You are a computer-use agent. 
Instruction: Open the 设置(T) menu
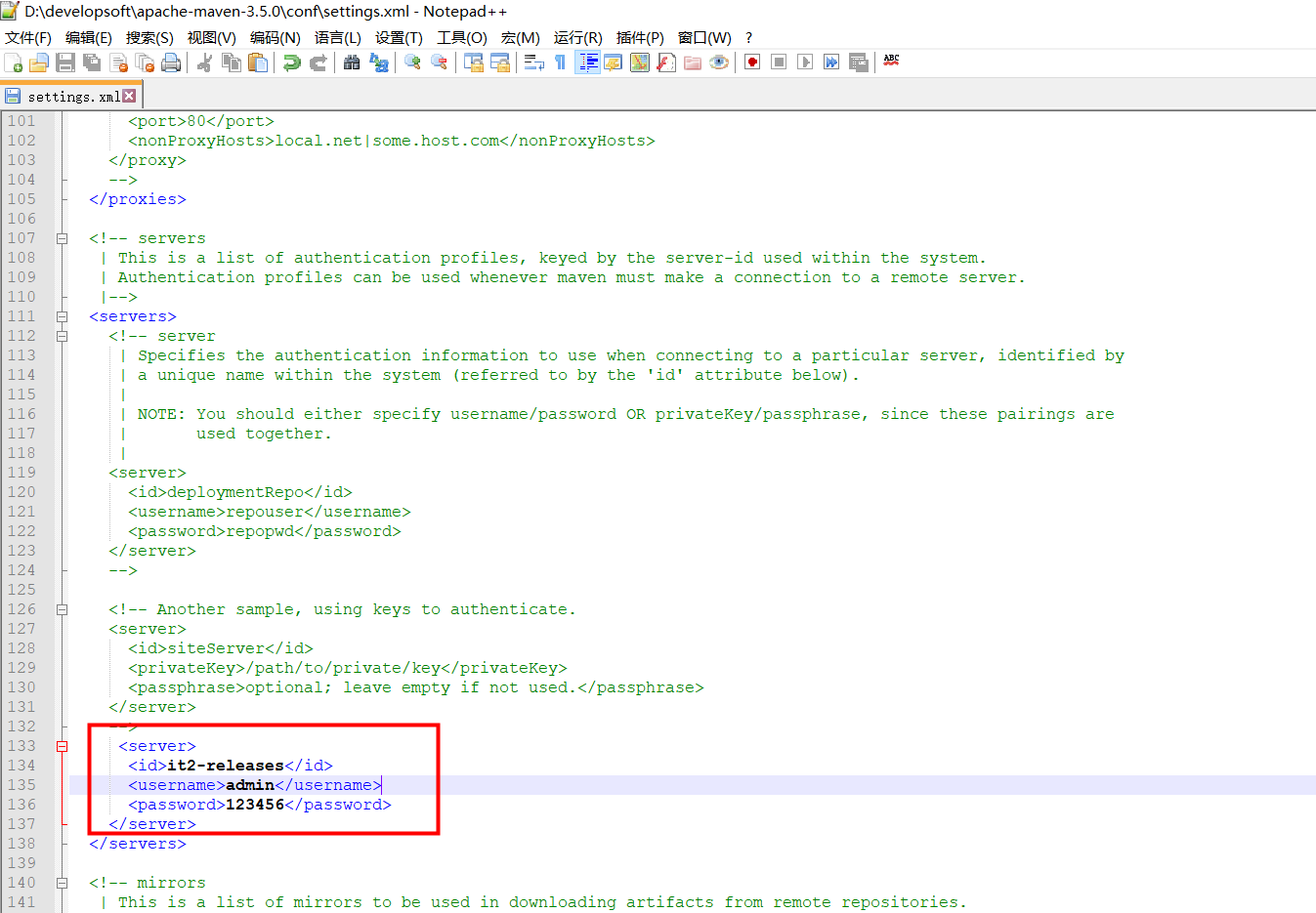(399, 37)
